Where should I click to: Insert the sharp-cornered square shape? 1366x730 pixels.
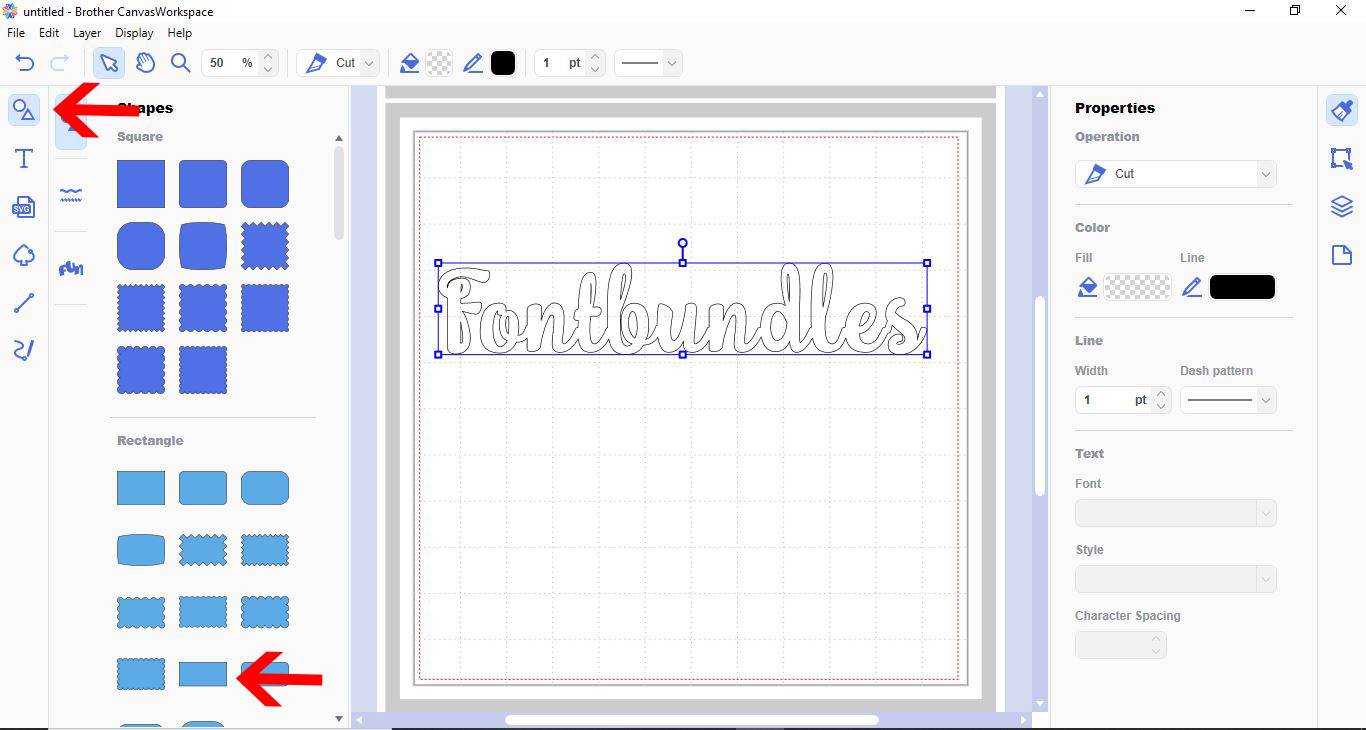pyautogui.click(x=141, y=184)
